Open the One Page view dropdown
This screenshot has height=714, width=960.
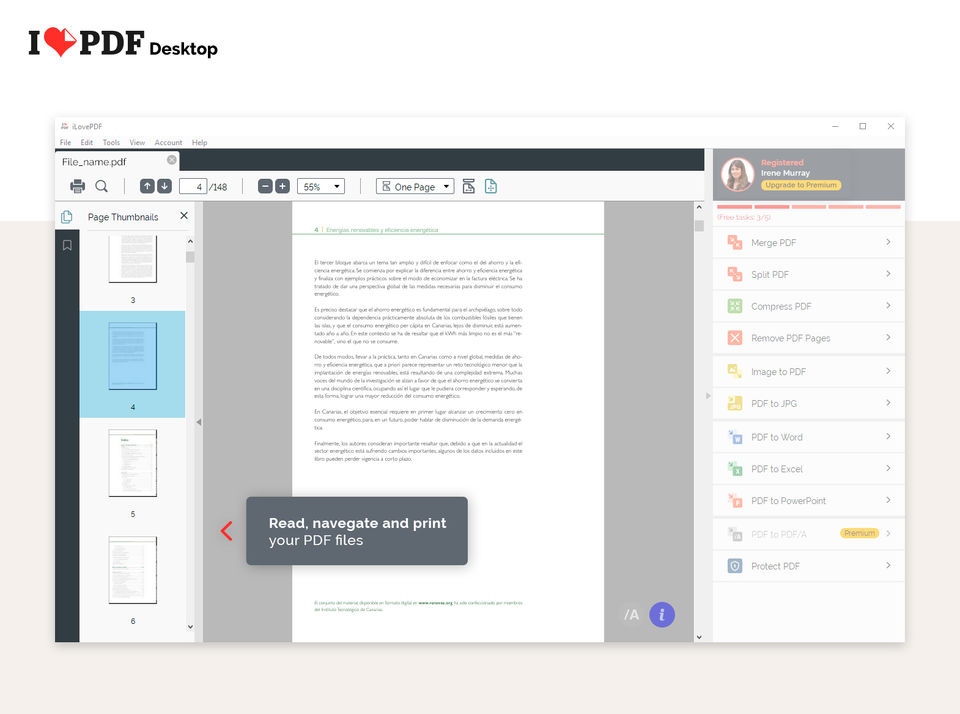pyautogui.click(x=415, y=187)
